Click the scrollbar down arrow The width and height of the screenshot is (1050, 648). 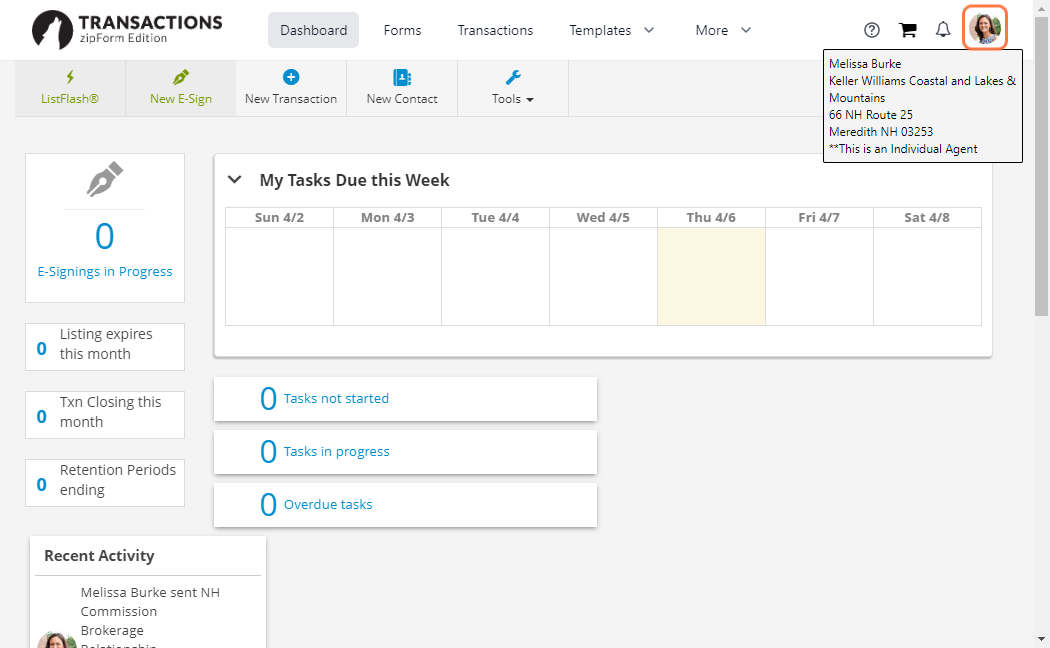tap(1041, 639)
